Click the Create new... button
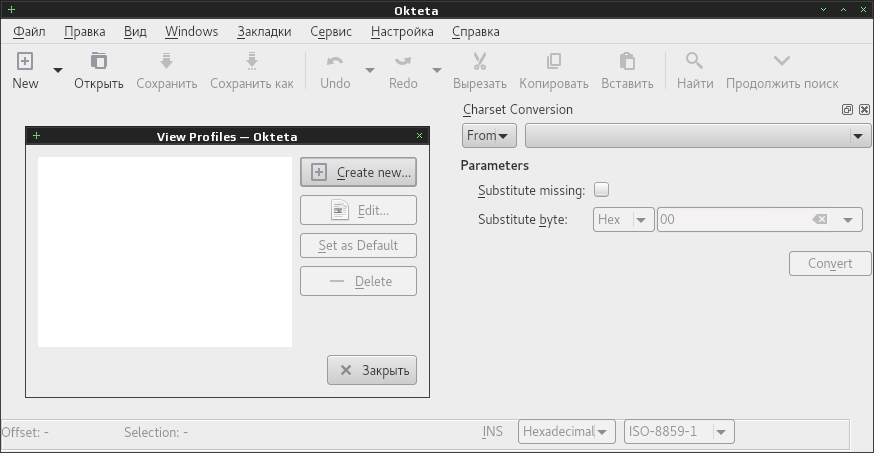This screenshot has width=874, height=453. [358, 172]
